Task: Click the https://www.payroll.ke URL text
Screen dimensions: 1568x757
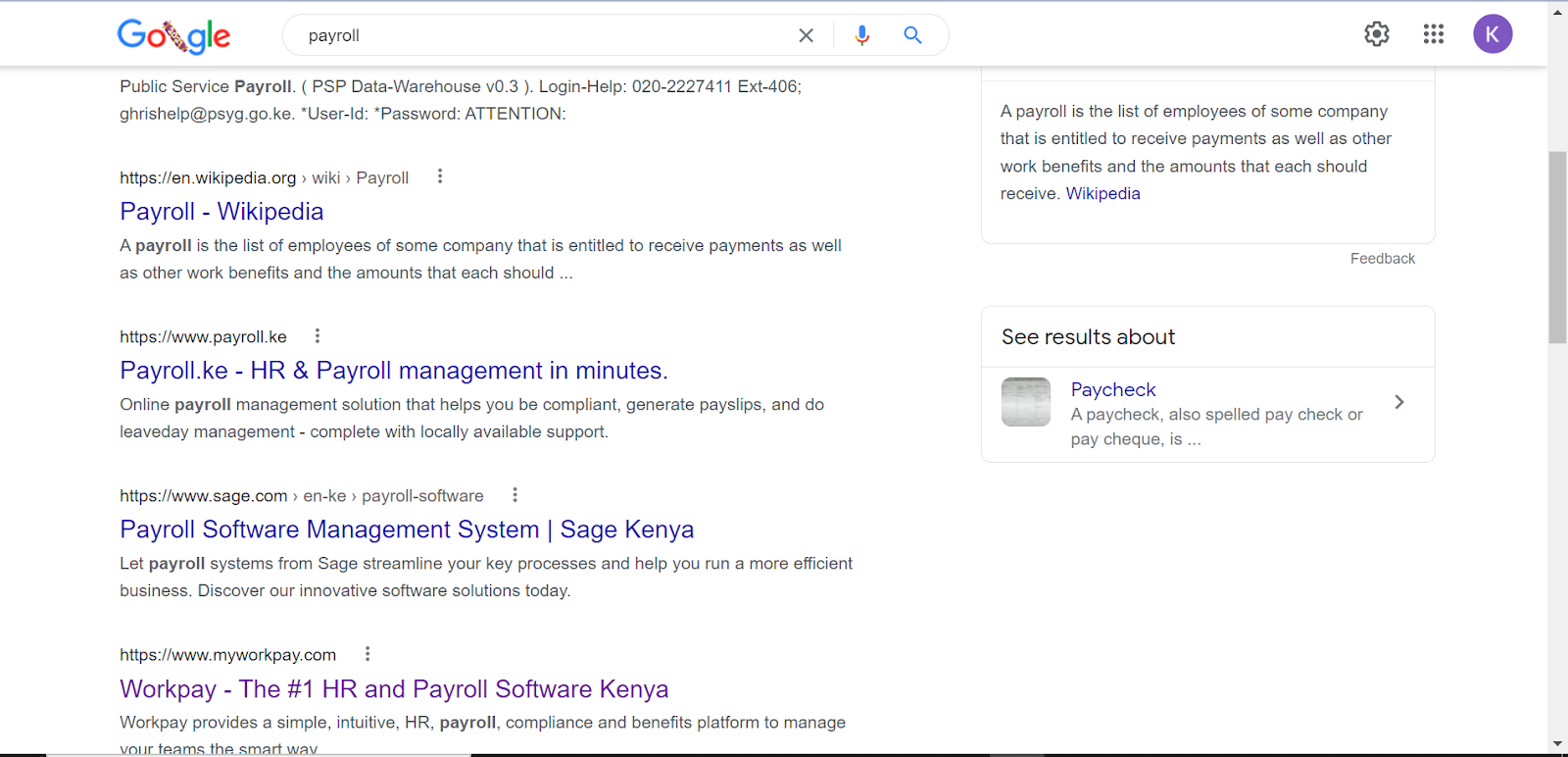Action: click(x=203, y=336)
